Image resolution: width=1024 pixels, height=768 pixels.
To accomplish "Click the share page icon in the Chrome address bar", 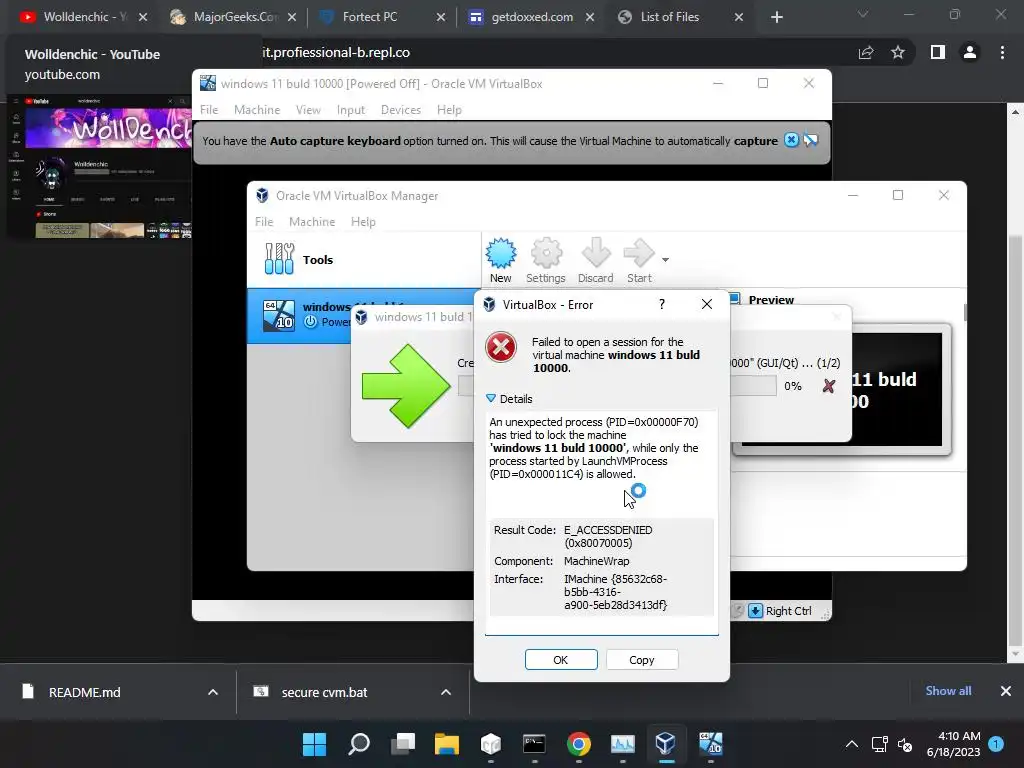I will pyautogui.click(x=866, y=52).
